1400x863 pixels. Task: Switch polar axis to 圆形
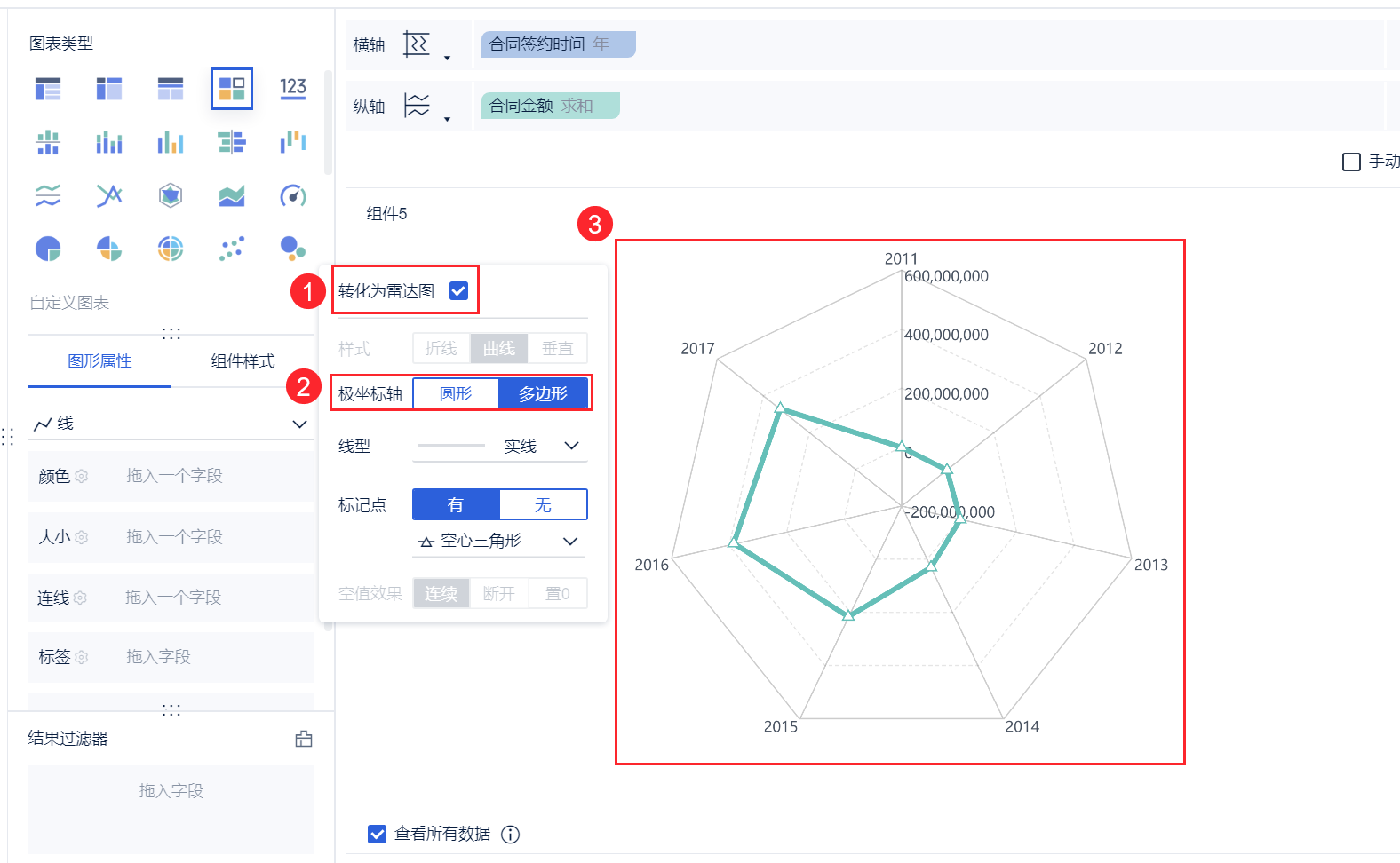(456, 393)
